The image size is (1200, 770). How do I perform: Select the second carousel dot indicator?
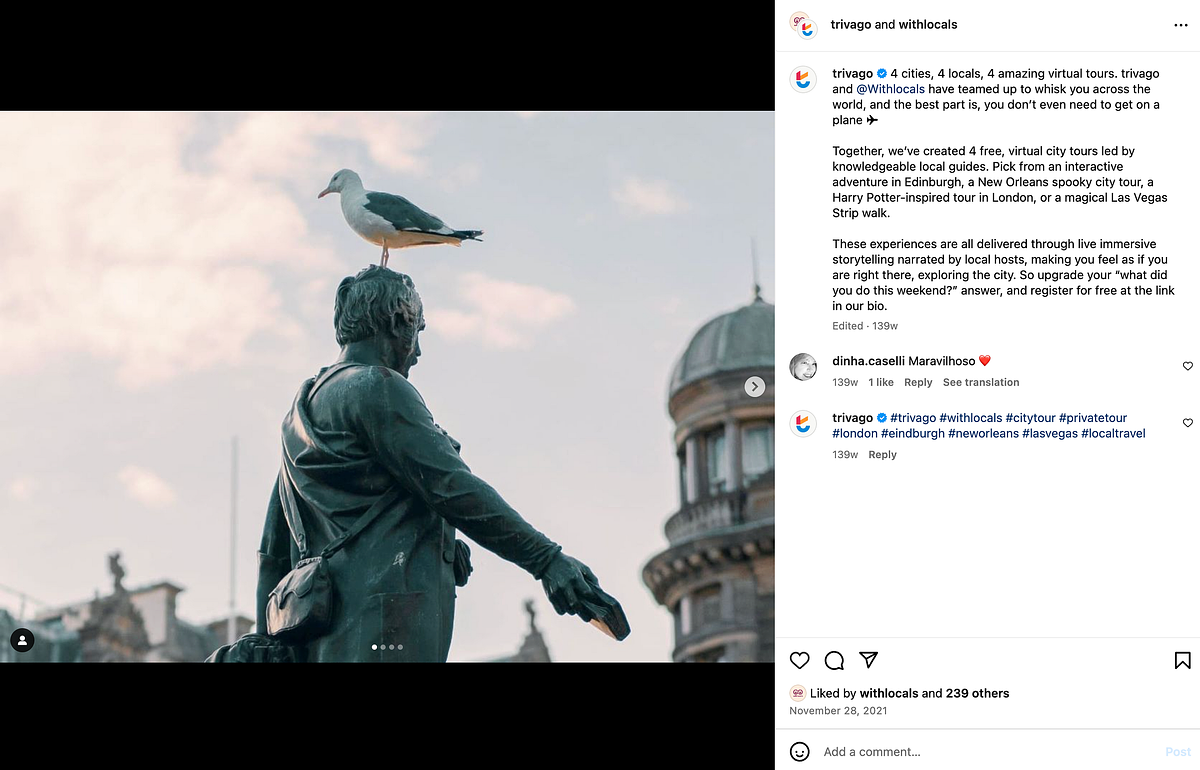pos(383,647)
